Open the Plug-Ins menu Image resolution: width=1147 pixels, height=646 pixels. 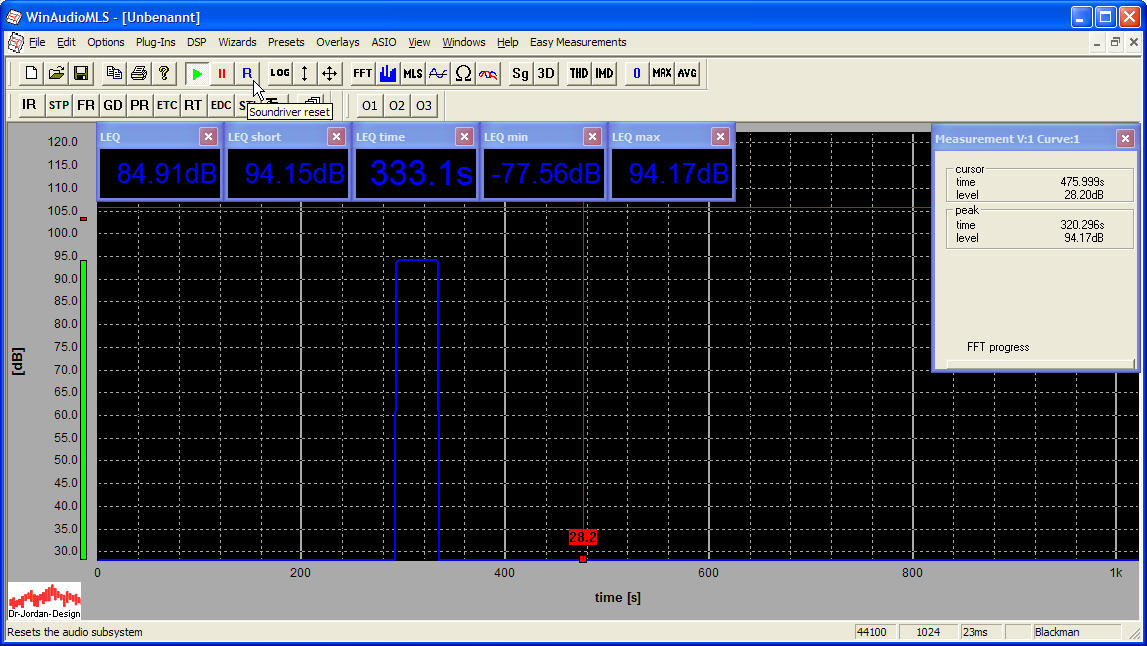coord(155,42)
